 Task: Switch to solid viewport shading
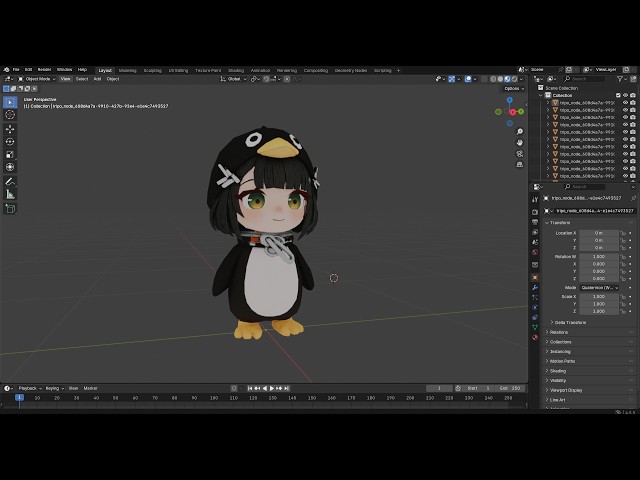tap(500, 79)
